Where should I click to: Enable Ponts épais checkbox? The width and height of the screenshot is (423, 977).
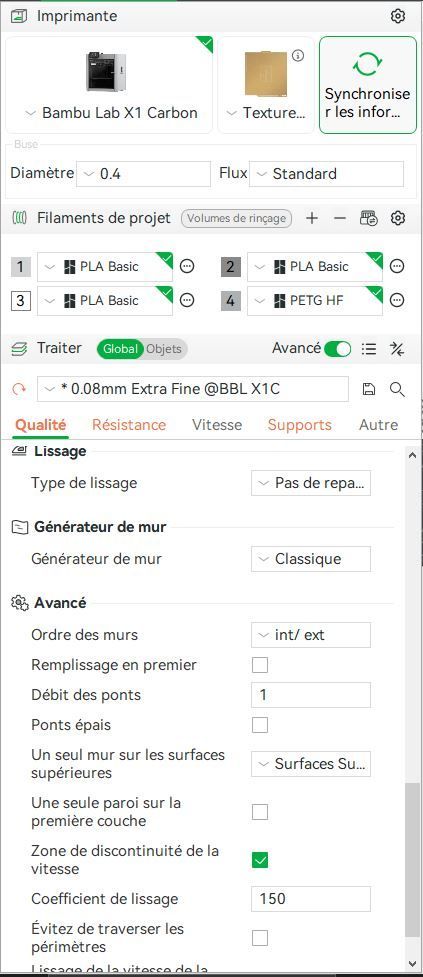260,725
